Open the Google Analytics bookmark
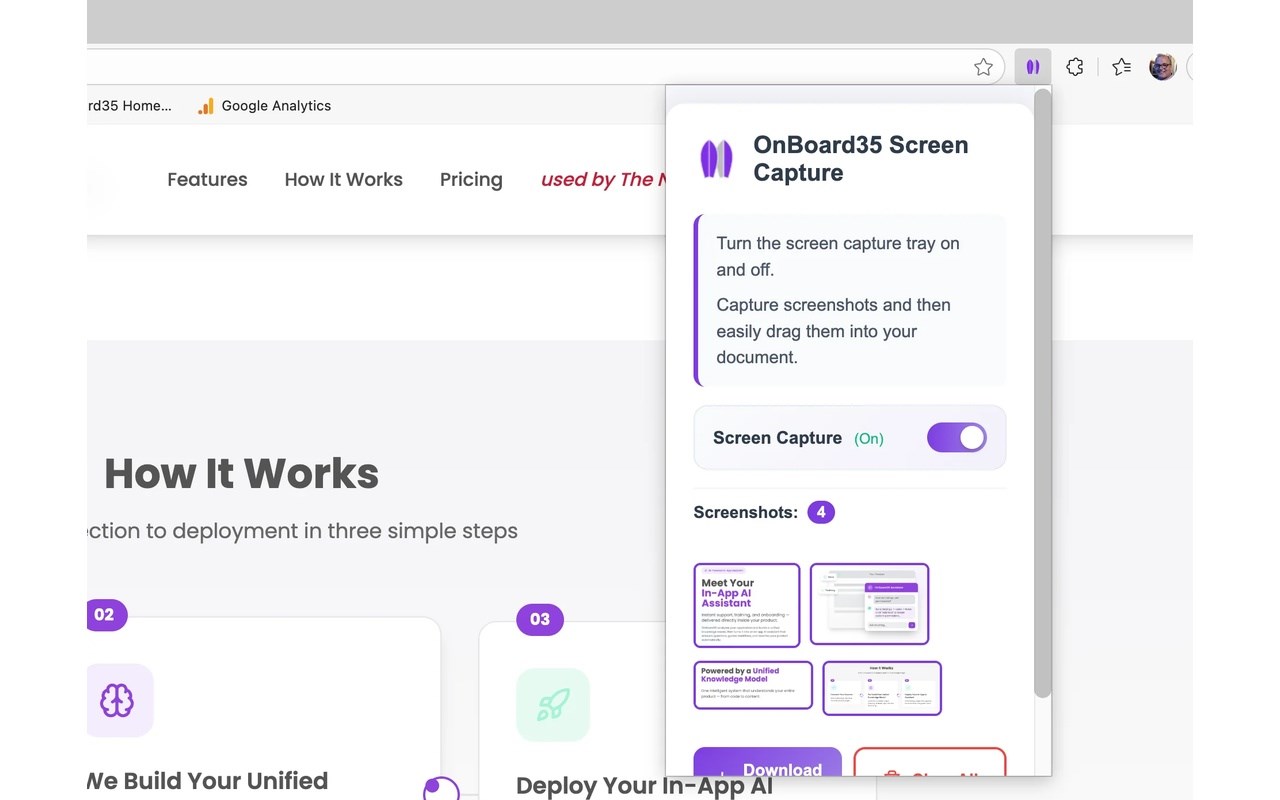1280x800 pixels. pyautogui.click(x=264, y=105)
